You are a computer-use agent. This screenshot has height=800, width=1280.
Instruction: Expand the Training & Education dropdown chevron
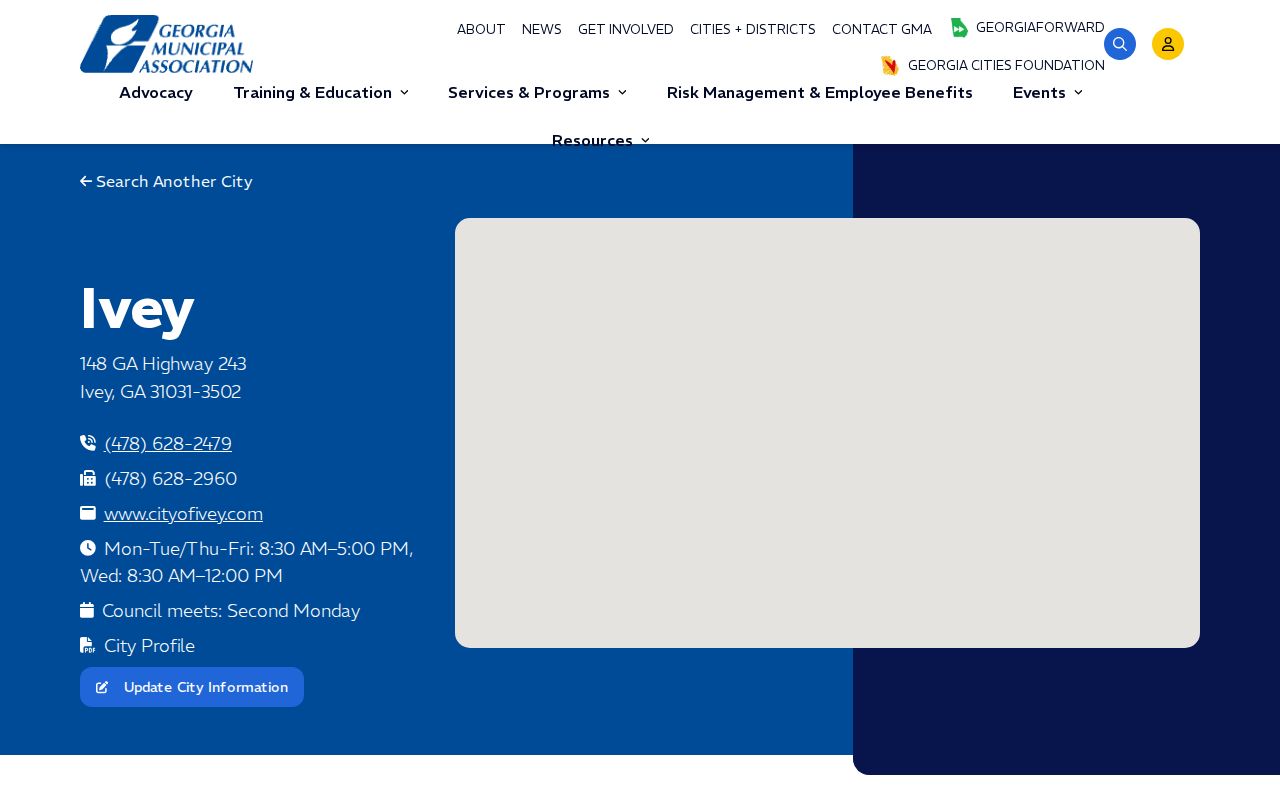tap(404, 93)
